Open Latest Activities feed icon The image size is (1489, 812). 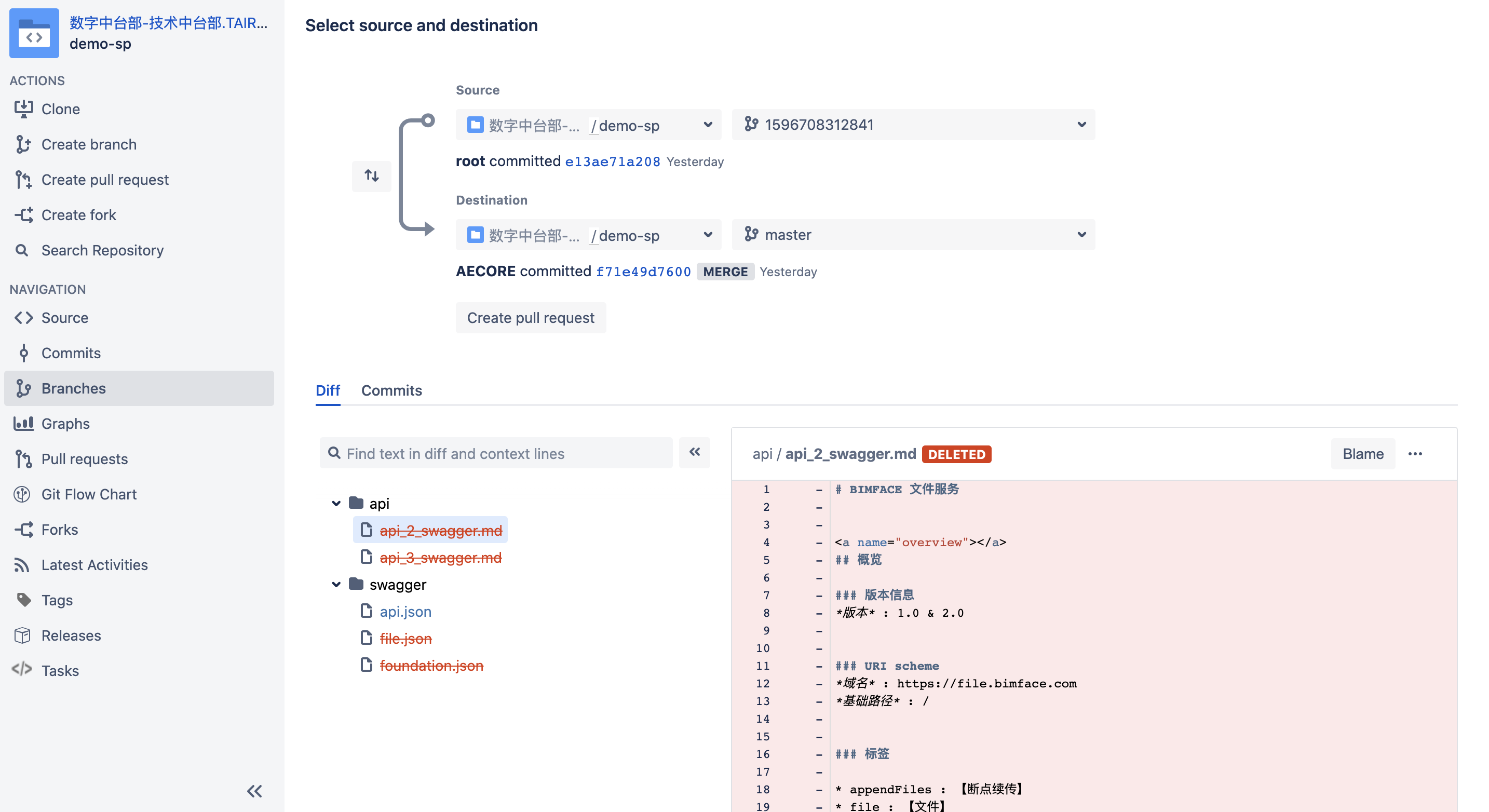coord(22,565)
